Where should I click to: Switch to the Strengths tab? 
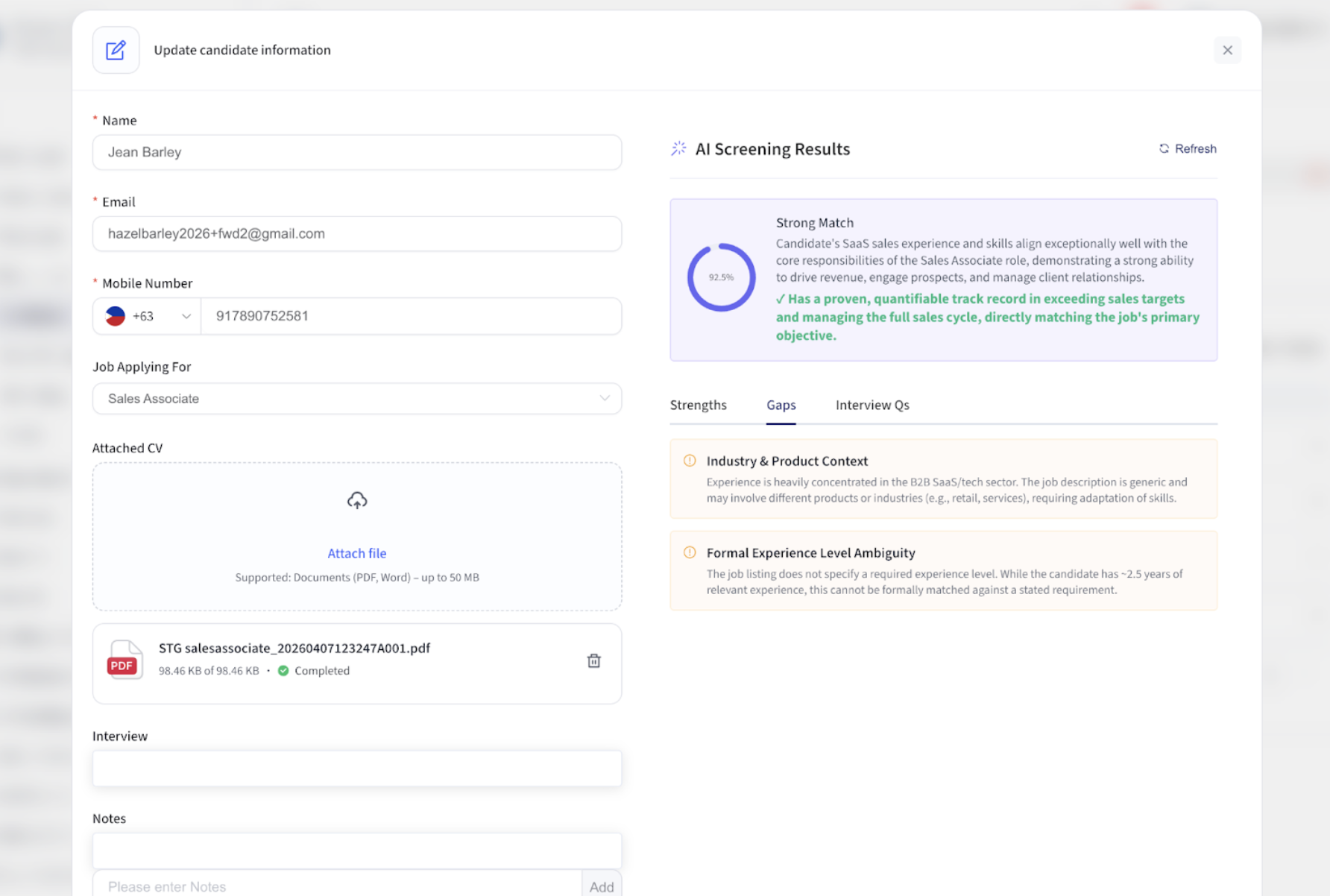coord(698,405)
